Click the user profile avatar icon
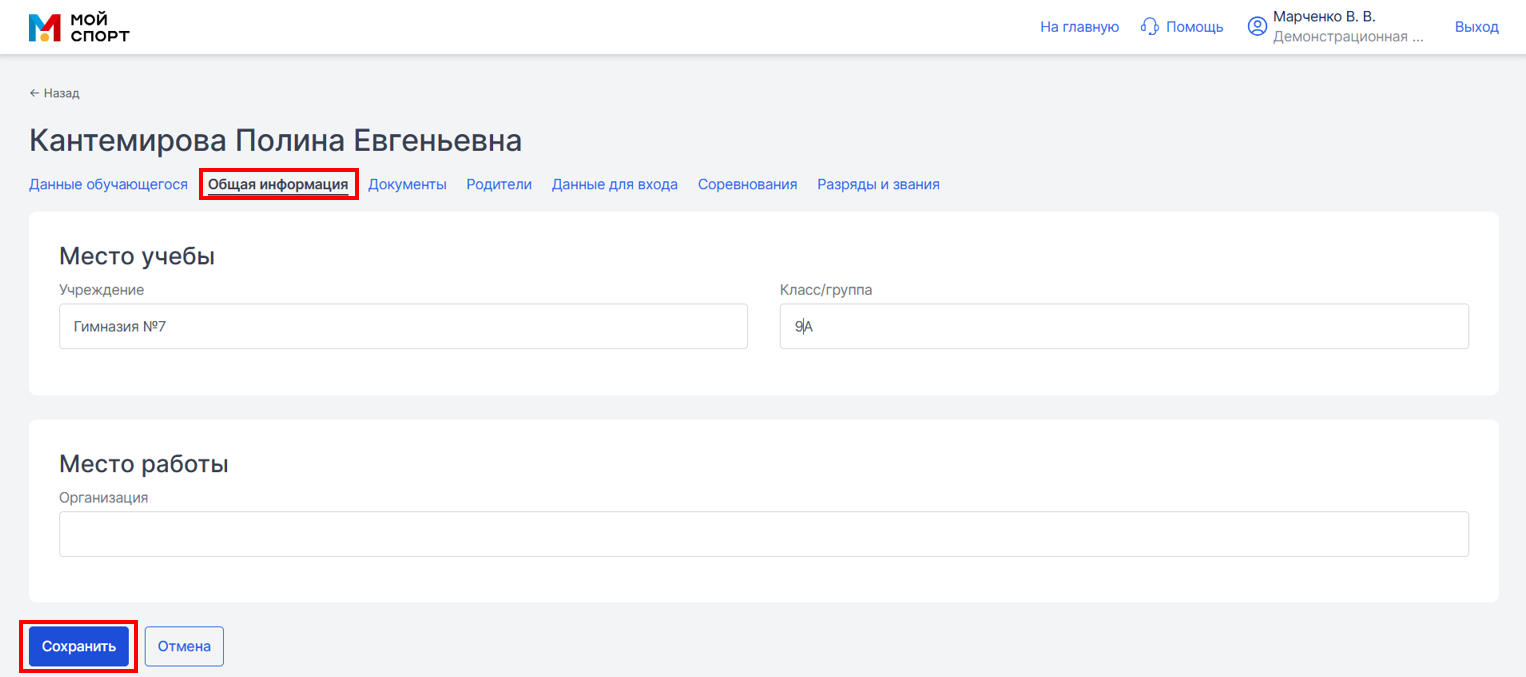The image size is (1526, 677). (x=1257, y=27)
